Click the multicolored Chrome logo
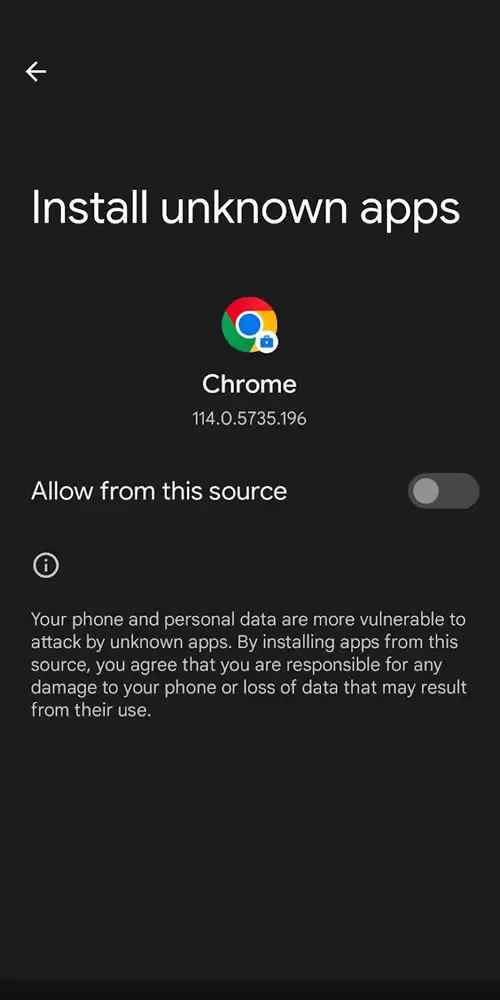Image resolution: width=500 pixels, height=1000 pixels. 249,325
